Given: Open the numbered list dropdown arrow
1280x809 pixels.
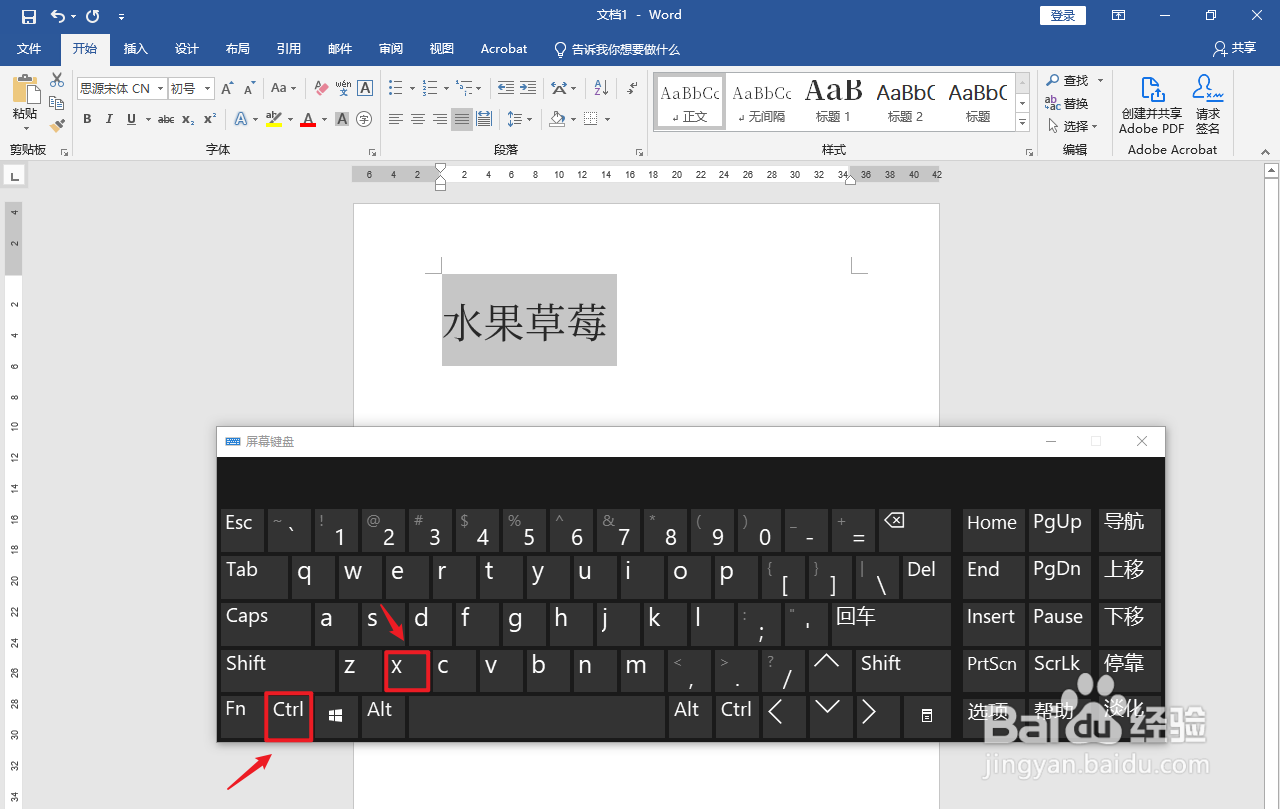Looking at the screenshot, I should tap(445, 88).
